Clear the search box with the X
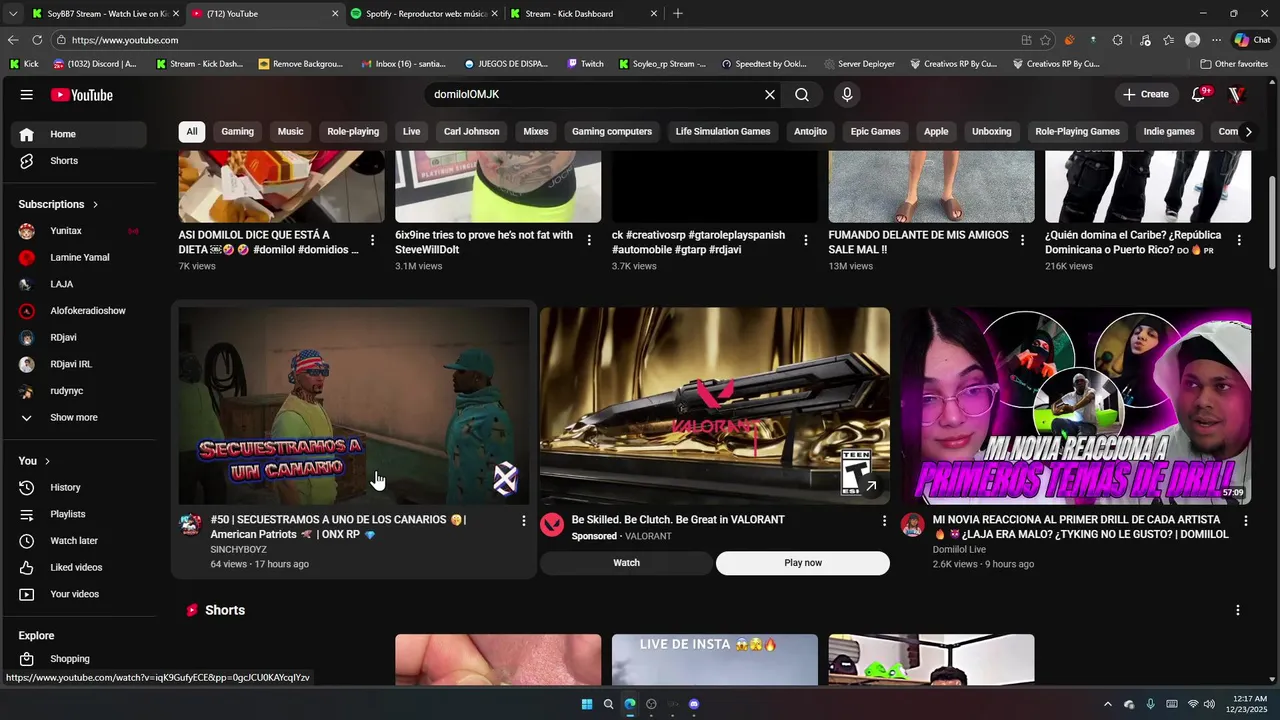 click(x=770, y=95)
